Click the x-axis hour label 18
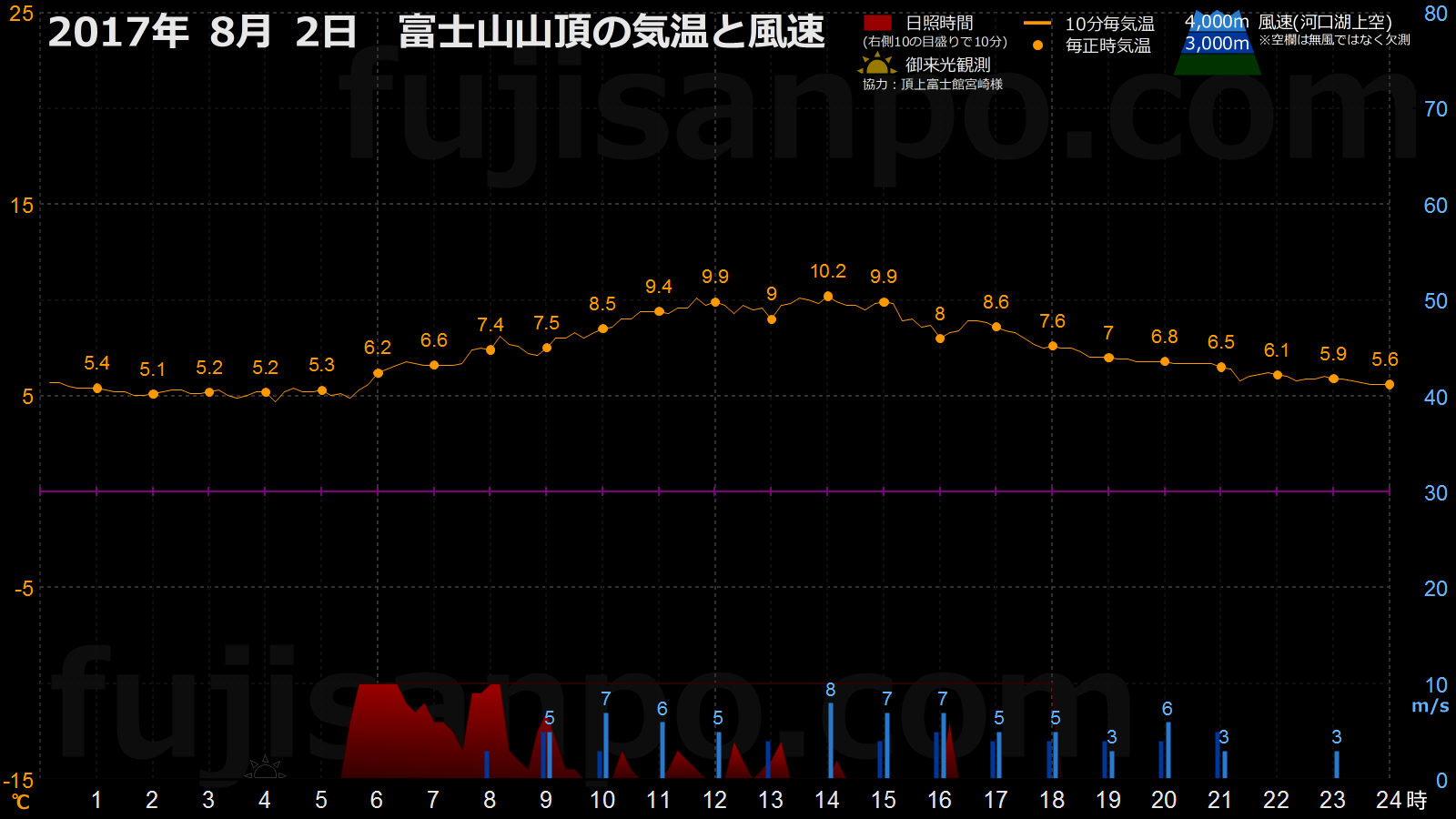The width and height of the screenshot is (1456, 819). (x=1052, y=800)
